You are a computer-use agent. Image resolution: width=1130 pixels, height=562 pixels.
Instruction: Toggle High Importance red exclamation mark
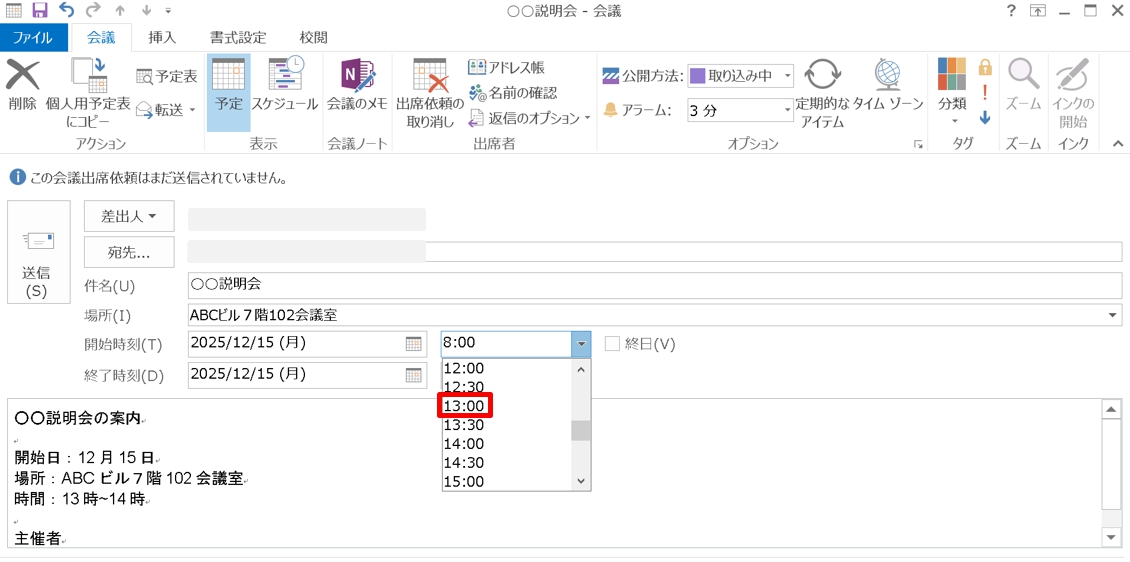[x=985, y=93]
